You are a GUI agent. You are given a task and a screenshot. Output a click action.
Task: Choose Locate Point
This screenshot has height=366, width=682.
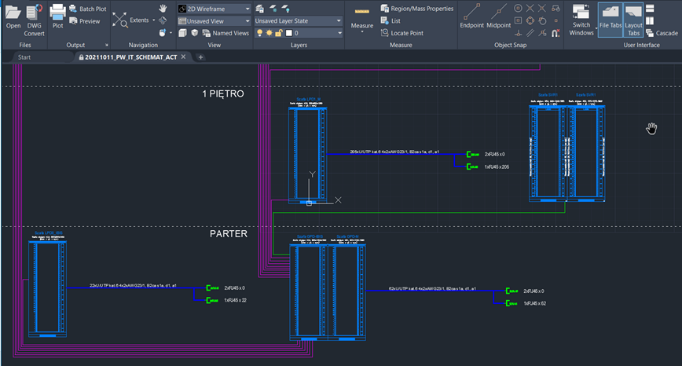(402, 33)
